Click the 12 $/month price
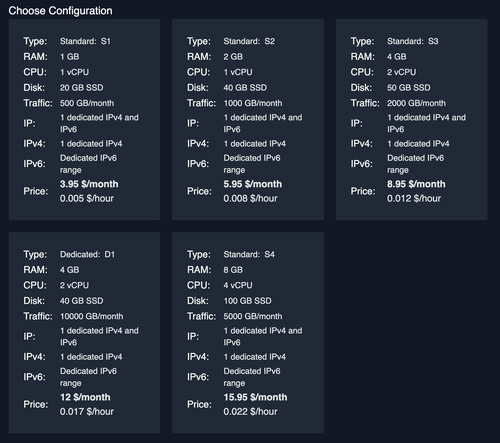The image size is (500, 443). click(85, 397)
